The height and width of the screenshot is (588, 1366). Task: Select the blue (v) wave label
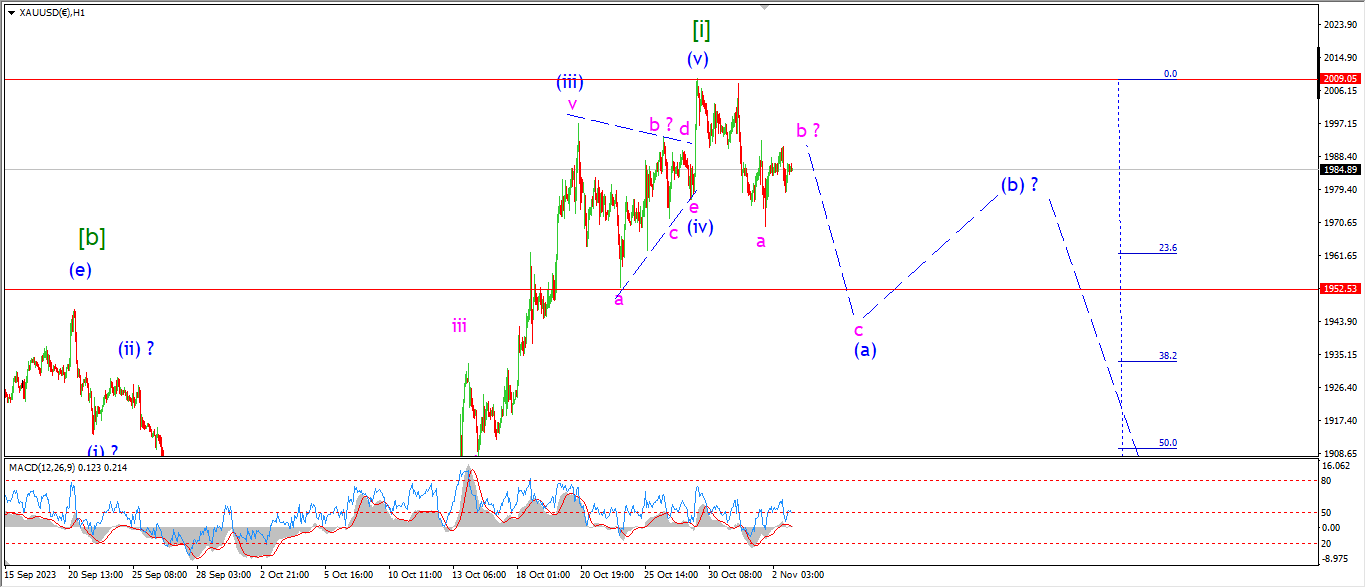(x=697, y=59)
